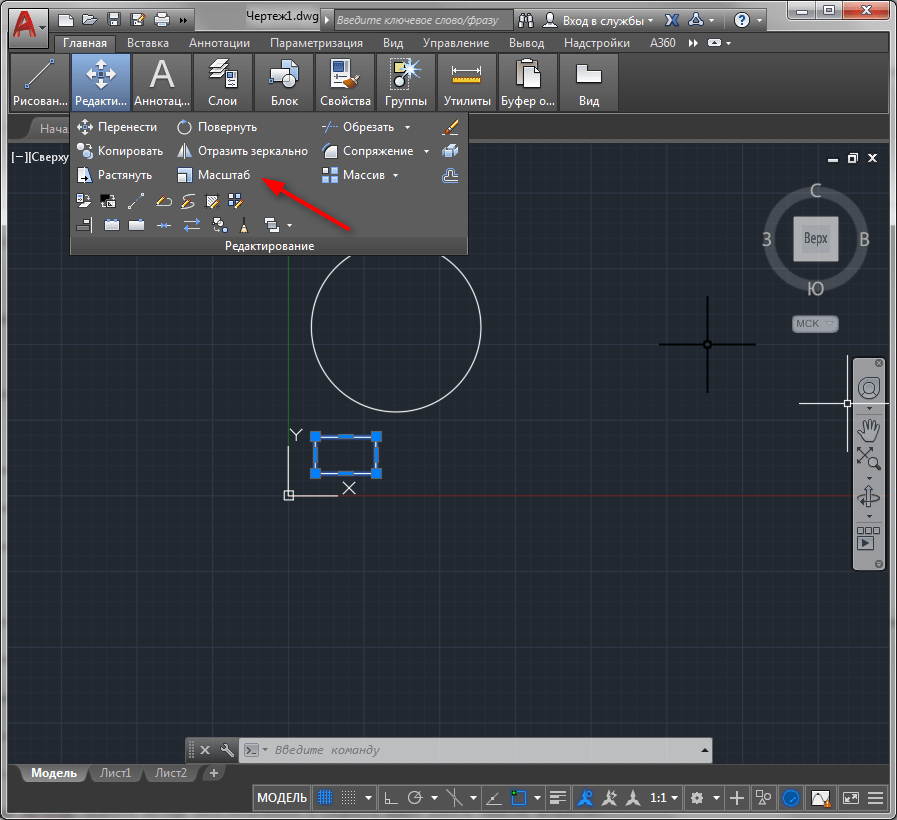Image resolution: width=897 pixels, height=820 pixels.
Task: Open the Лист1 layout tab
Action: tap(115, 773)
